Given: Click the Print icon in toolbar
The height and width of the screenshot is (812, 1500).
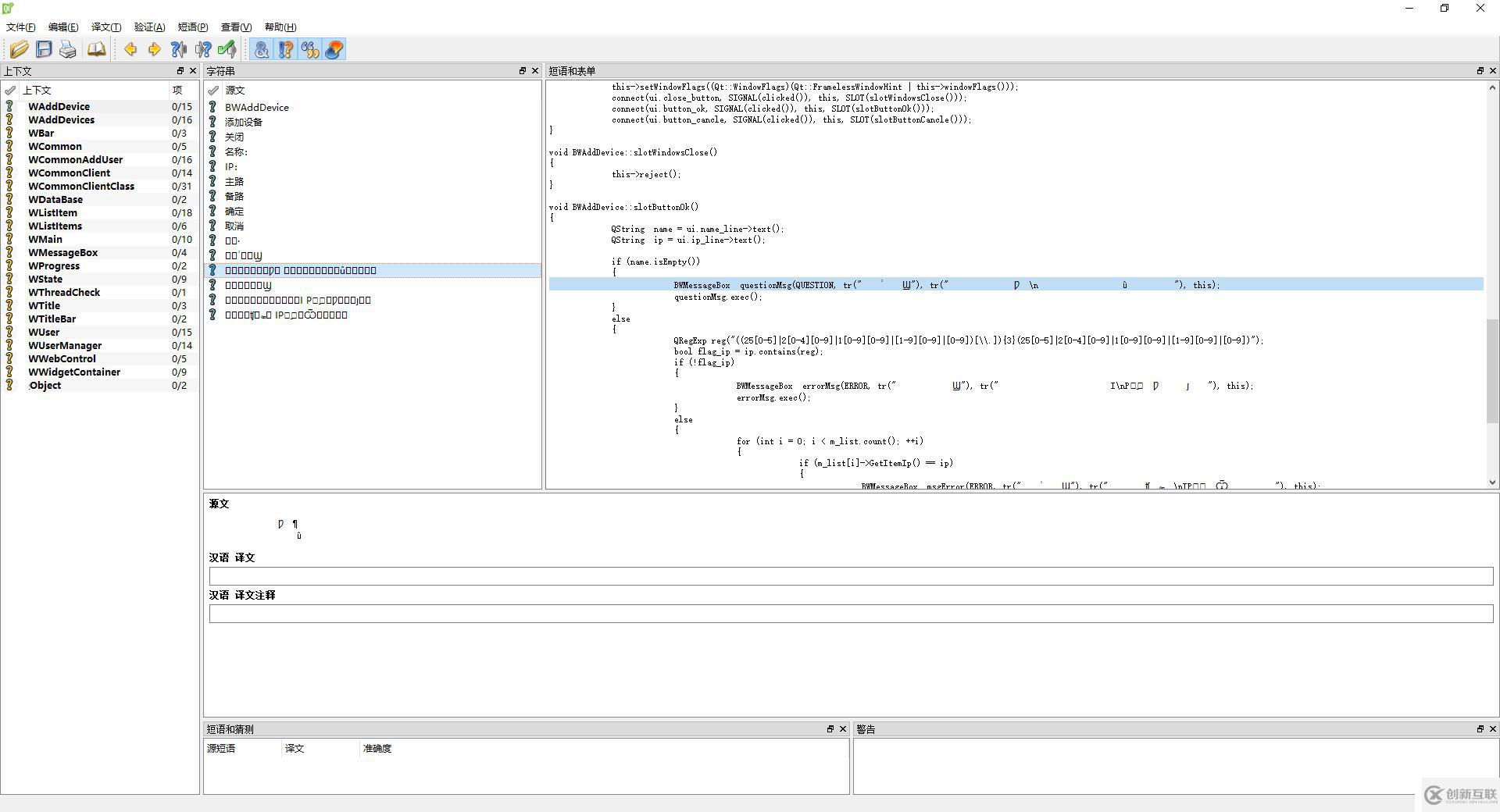Looking at the screenshot, I should coord(68,50).
